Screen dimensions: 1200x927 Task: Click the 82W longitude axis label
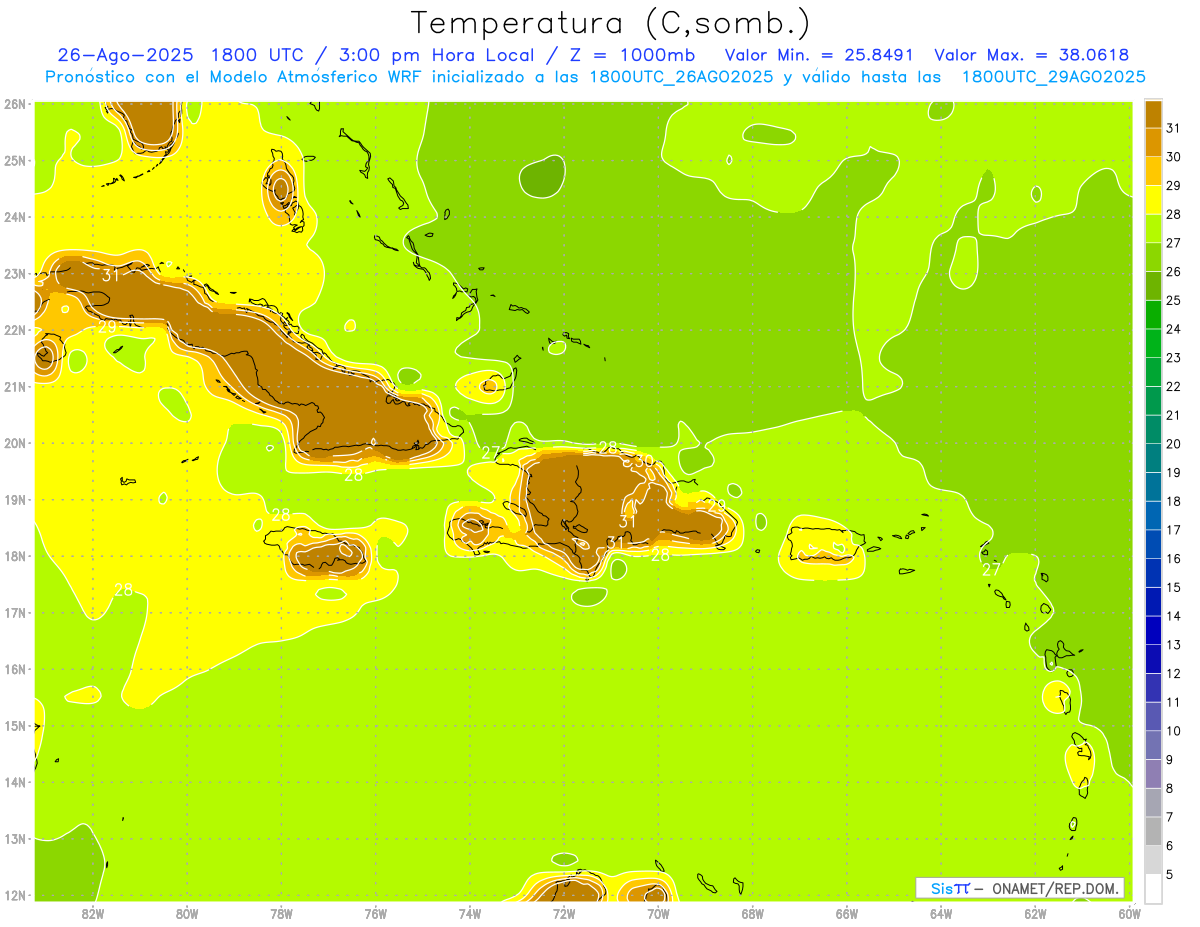click(x=93, y=914)
